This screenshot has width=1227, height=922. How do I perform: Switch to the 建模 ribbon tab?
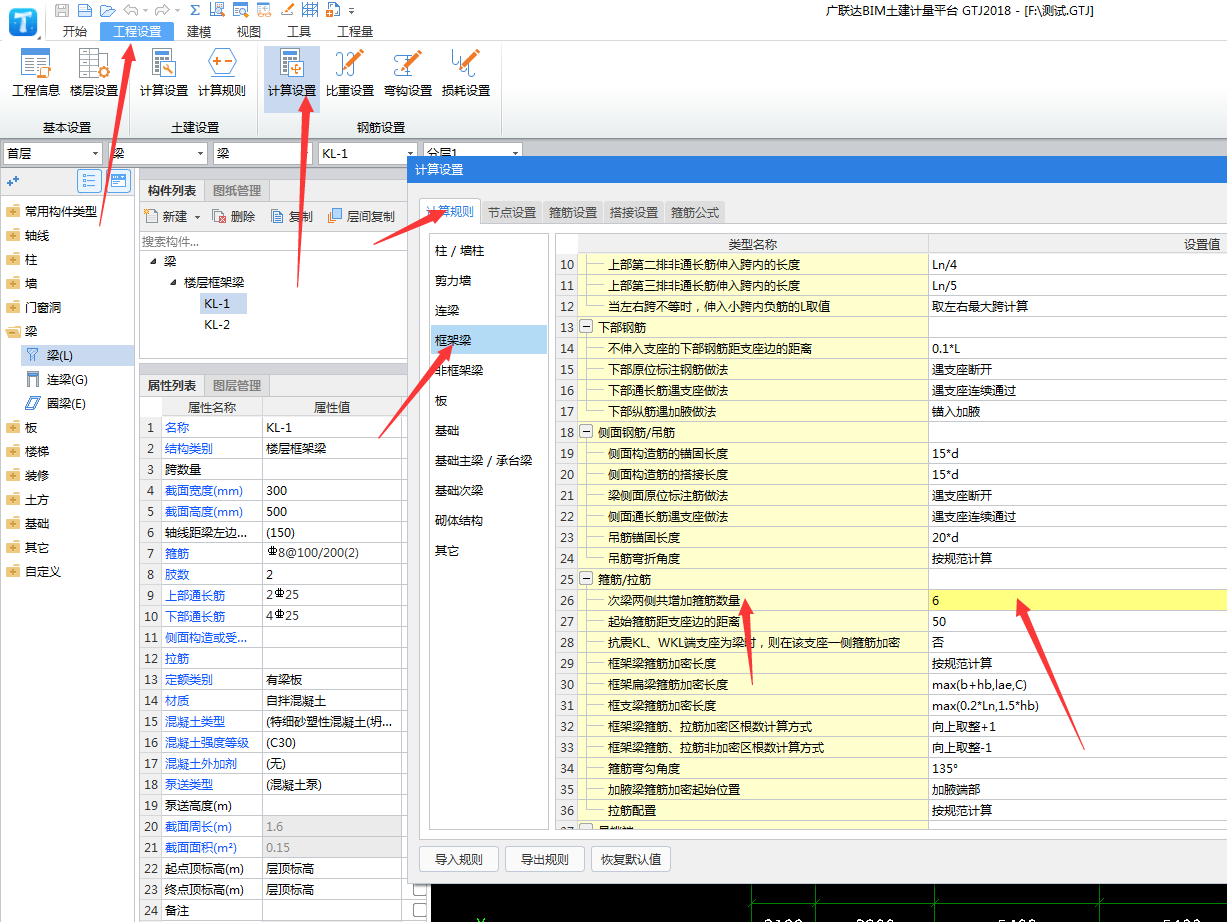pos(200,31)
